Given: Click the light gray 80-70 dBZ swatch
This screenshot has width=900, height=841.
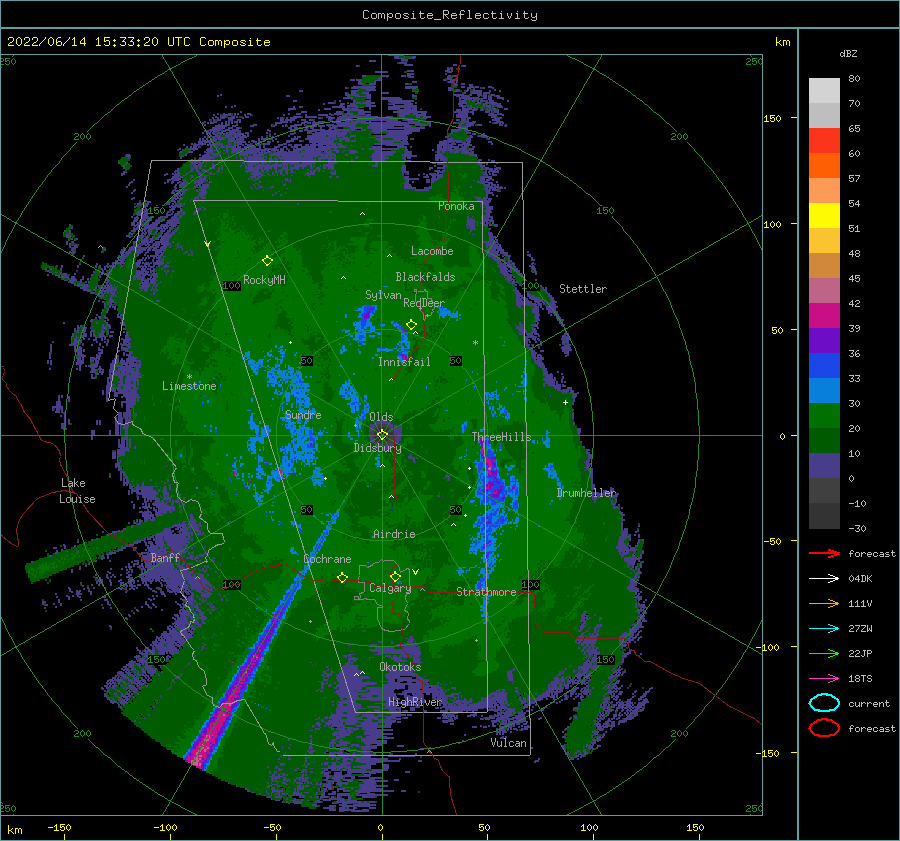Looking at the screenshot, I should click(824, 91).
